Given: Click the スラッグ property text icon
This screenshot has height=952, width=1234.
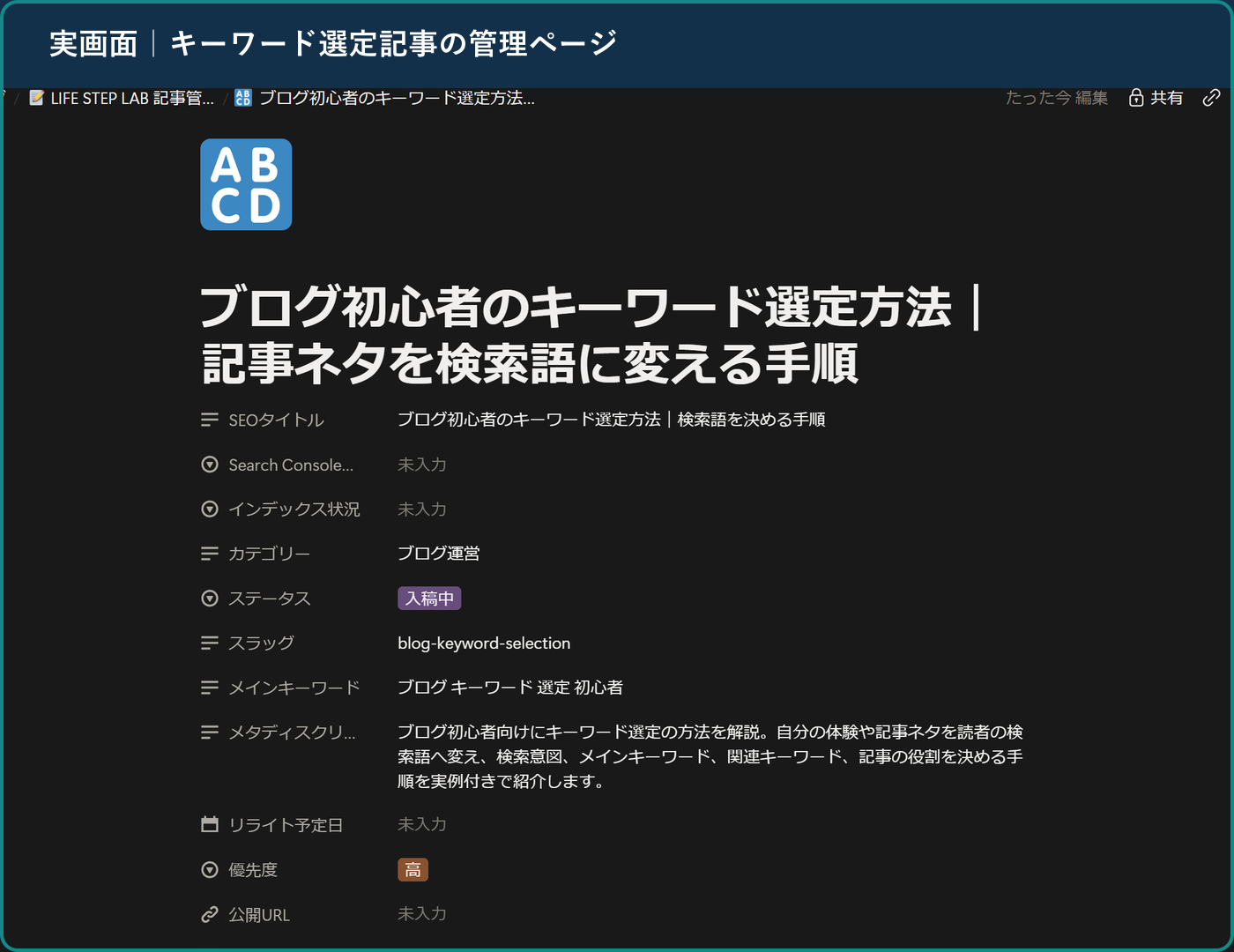Looking at the screenshot, I should point(210,643).
